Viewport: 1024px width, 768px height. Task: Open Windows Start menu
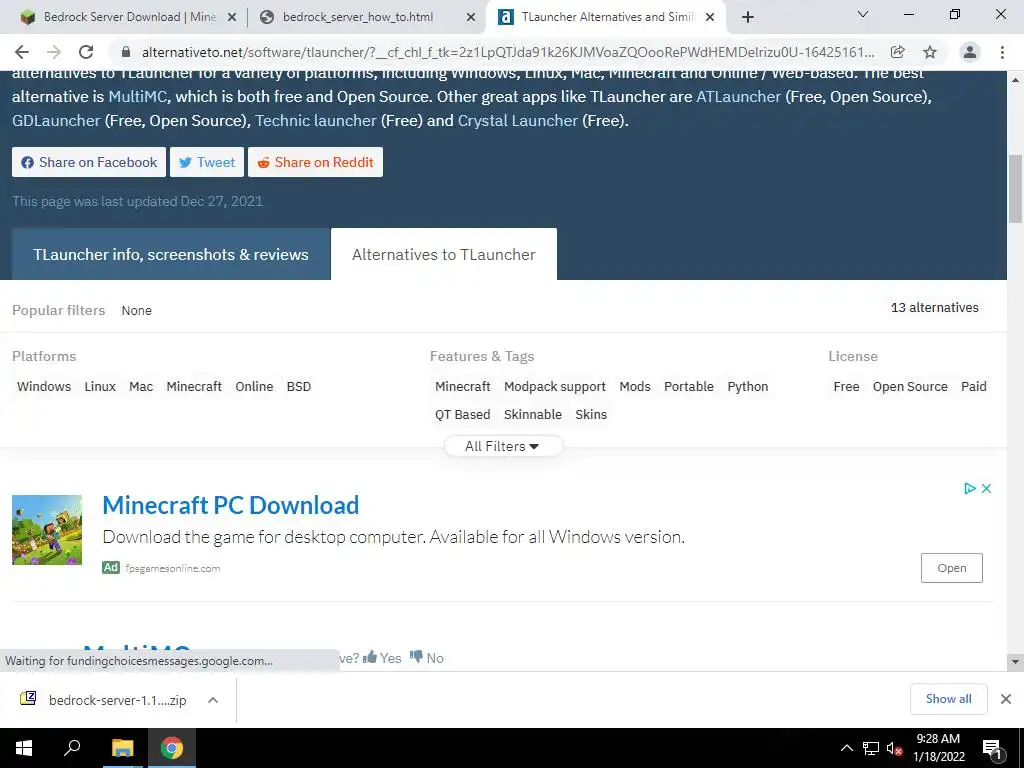[24, 748]
